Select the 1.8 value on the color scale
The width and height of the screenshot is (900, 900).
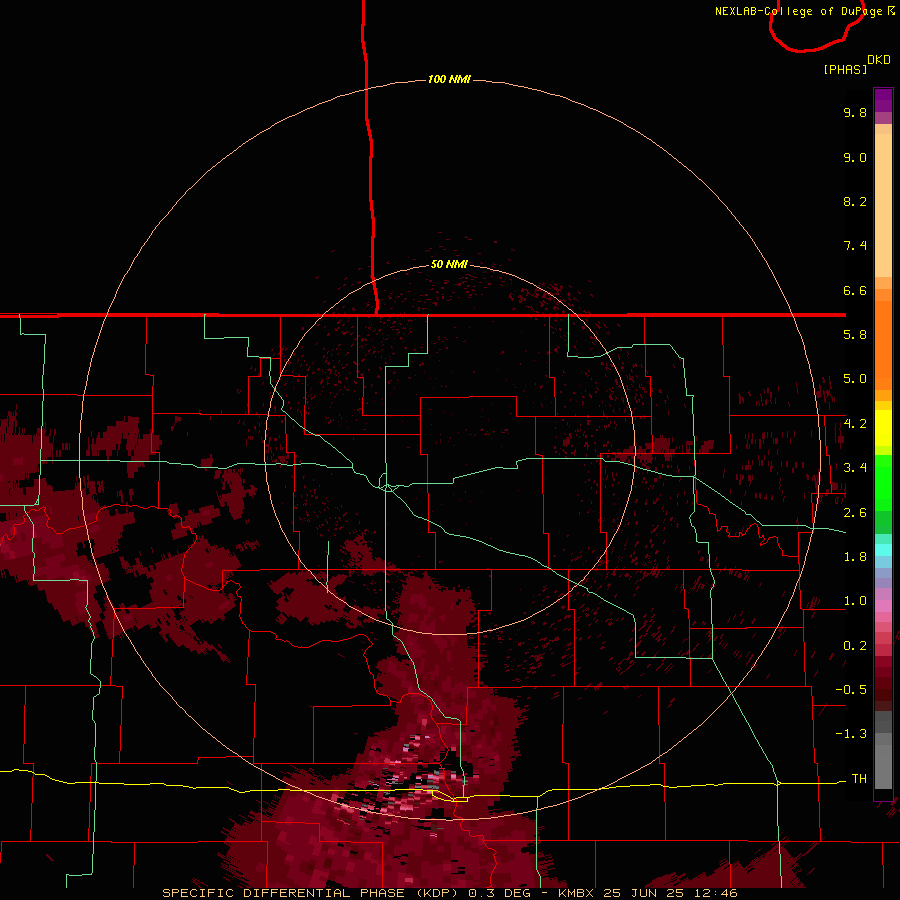coord(855,557)
